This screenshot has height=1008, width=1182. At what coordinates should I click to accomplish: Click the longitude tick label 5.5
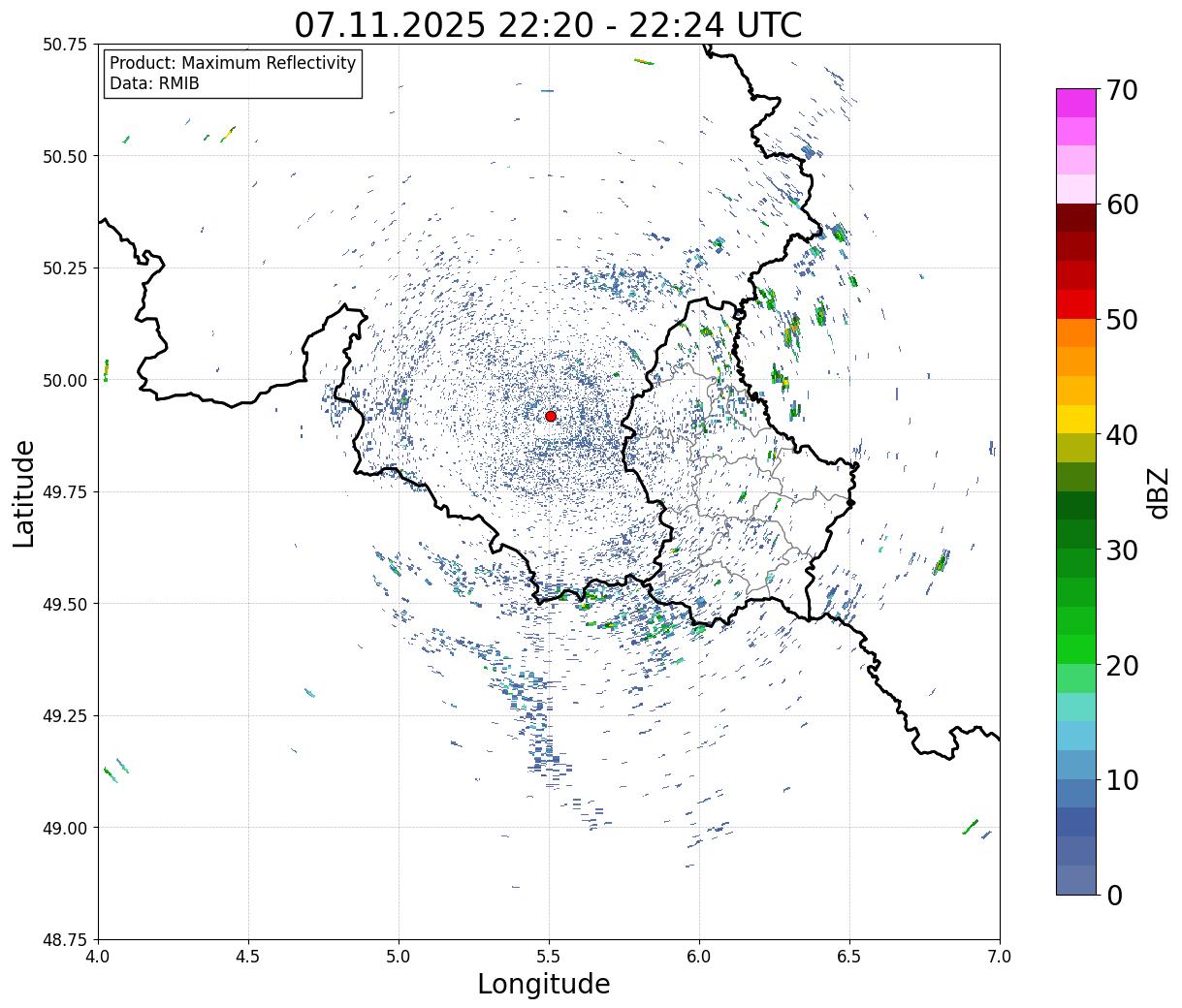point(549,957)
